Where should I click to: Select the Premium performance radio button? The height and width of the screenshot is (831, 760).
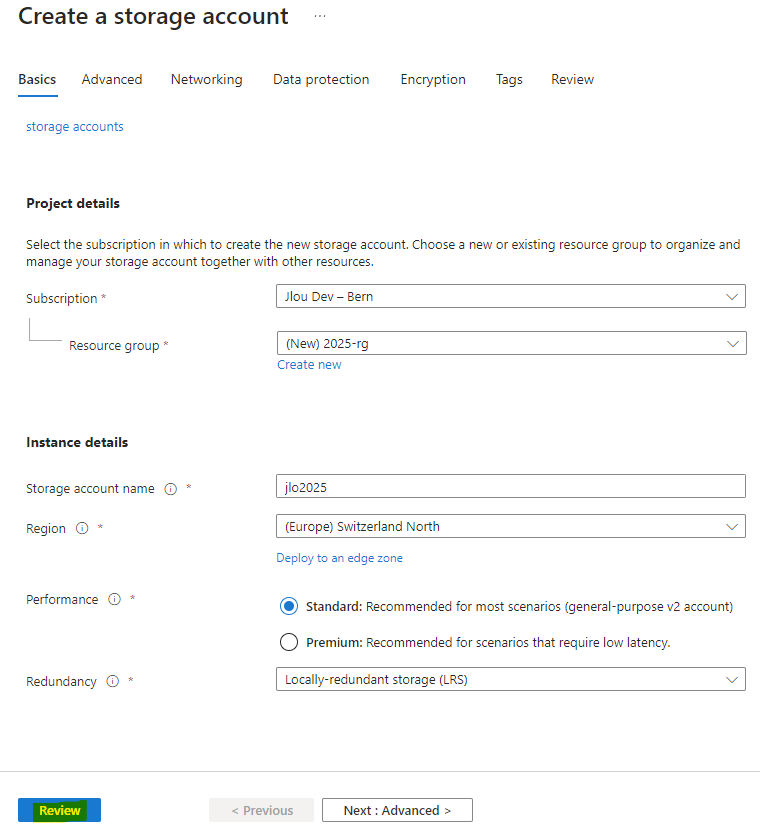click(x=289, y=642)
